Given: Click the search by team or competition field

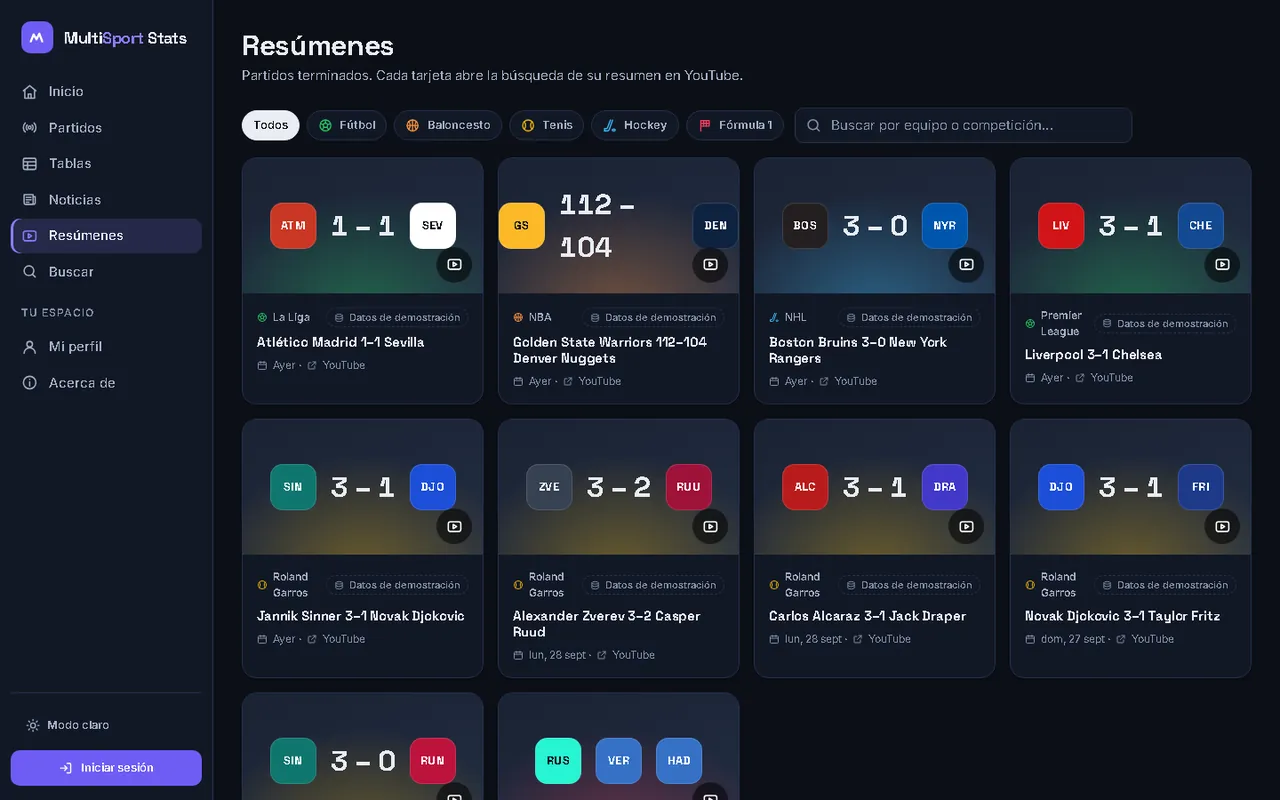Looking at the screenshot, I should [963, 125].
